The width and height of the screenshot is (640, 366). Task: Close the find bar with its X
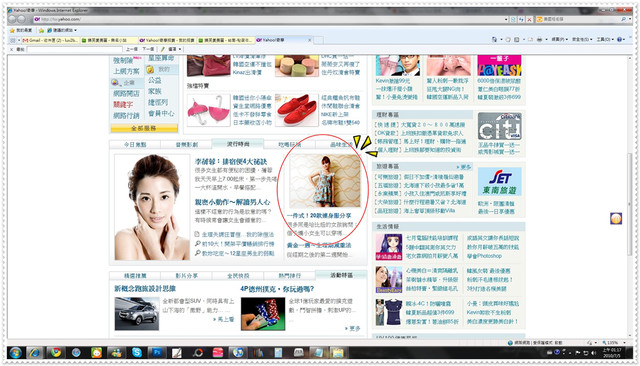11,49
